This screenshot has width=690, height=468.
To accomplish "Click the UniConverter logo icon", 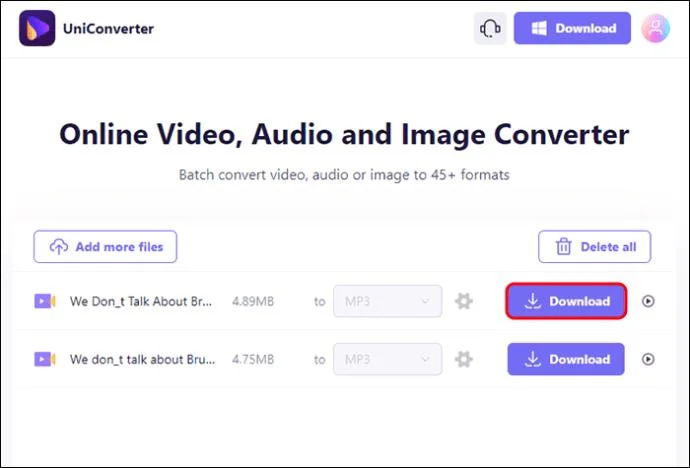I will click(37, 28).
